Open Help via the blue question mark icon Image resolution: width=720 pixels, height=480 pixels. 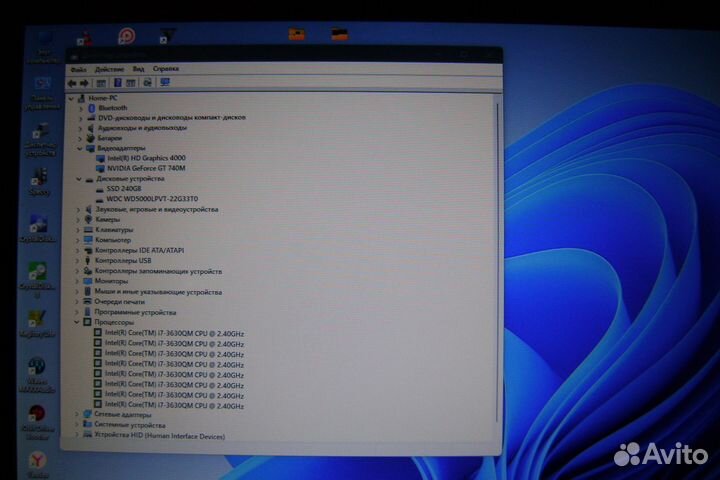tap(118, 83)
